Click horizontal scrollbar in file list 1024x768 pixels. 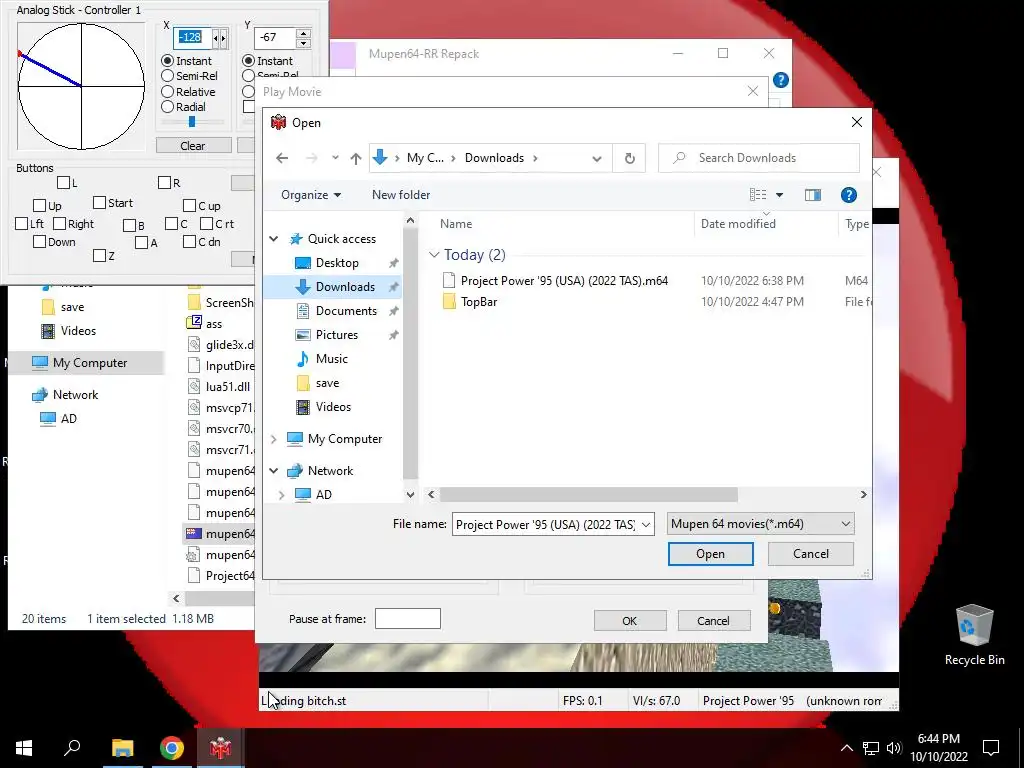(x=588, y=494)
